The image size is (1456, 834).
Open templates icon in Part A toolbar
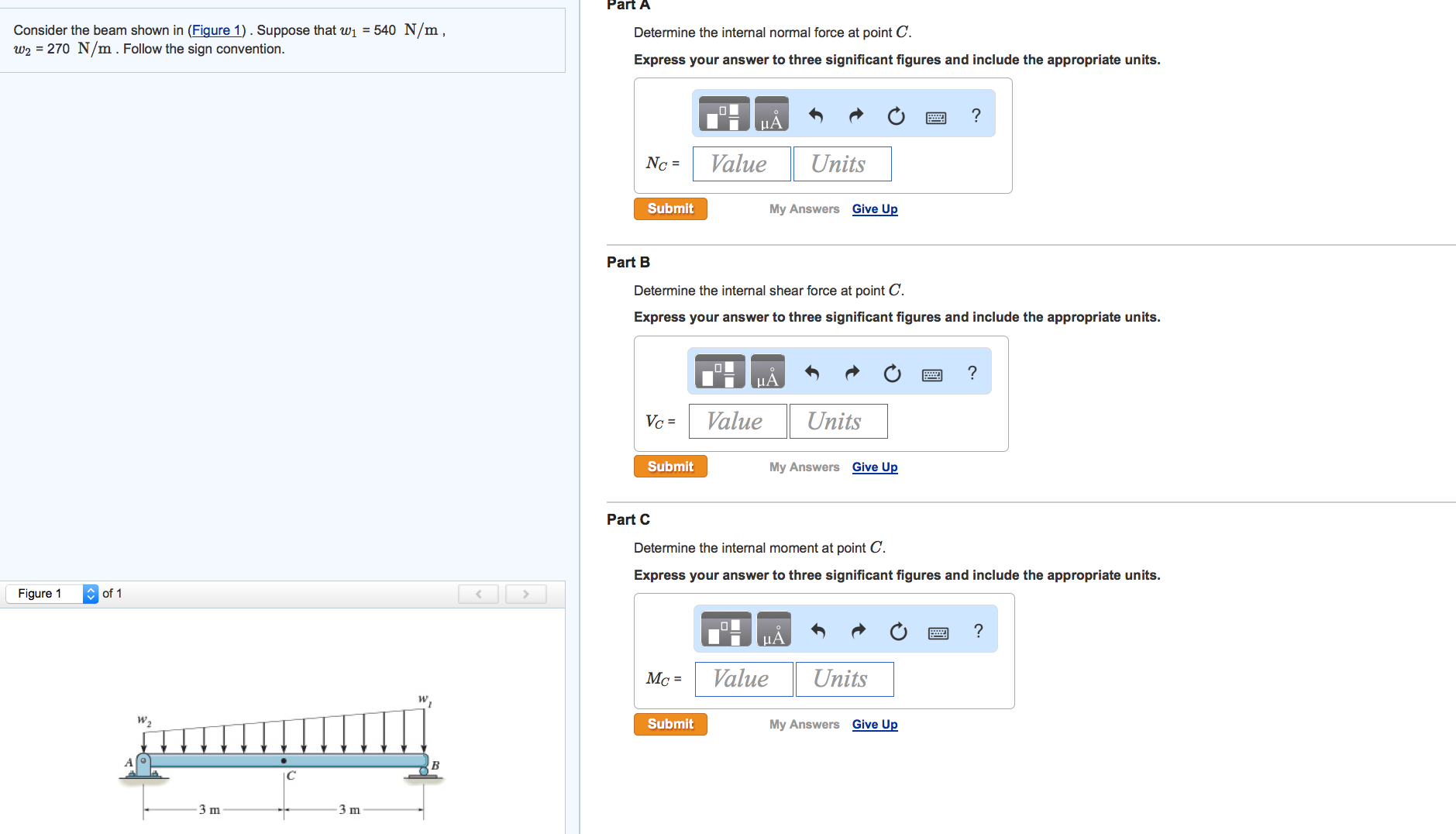pos(724,114)
